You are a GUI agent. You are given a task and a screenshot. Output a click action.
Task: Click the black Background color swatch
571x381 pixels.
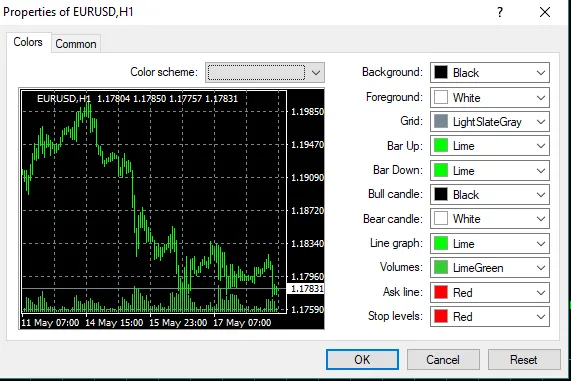pyautogui.click(x=441, y=72)
